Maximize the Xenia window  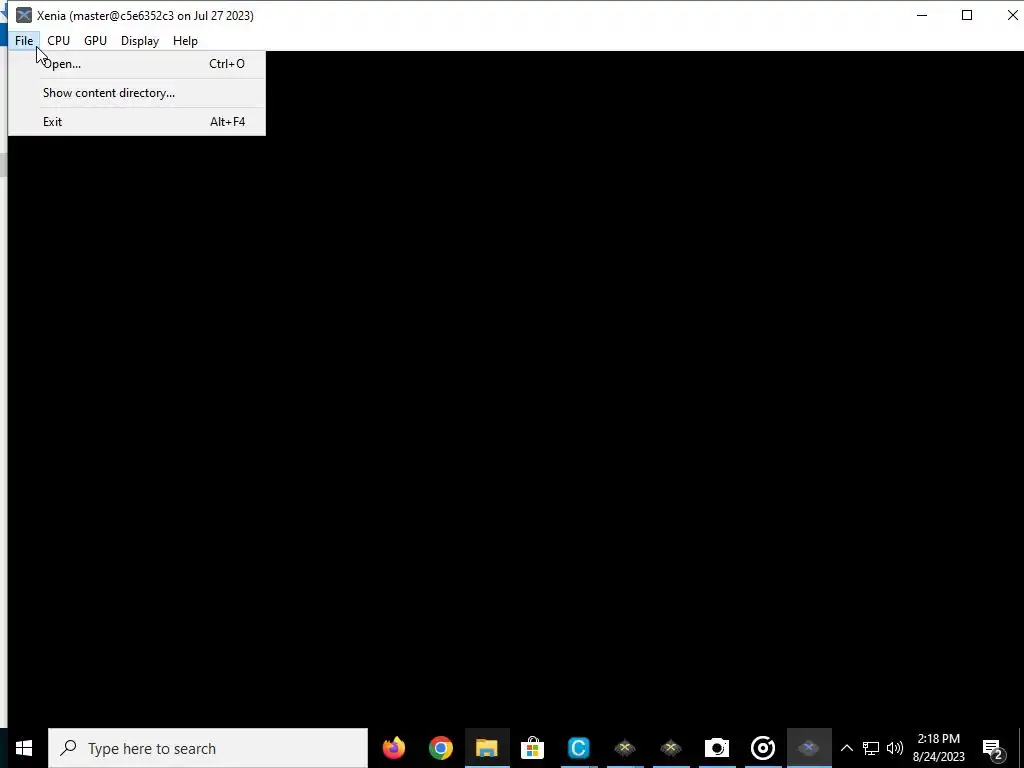pos(967,15)
